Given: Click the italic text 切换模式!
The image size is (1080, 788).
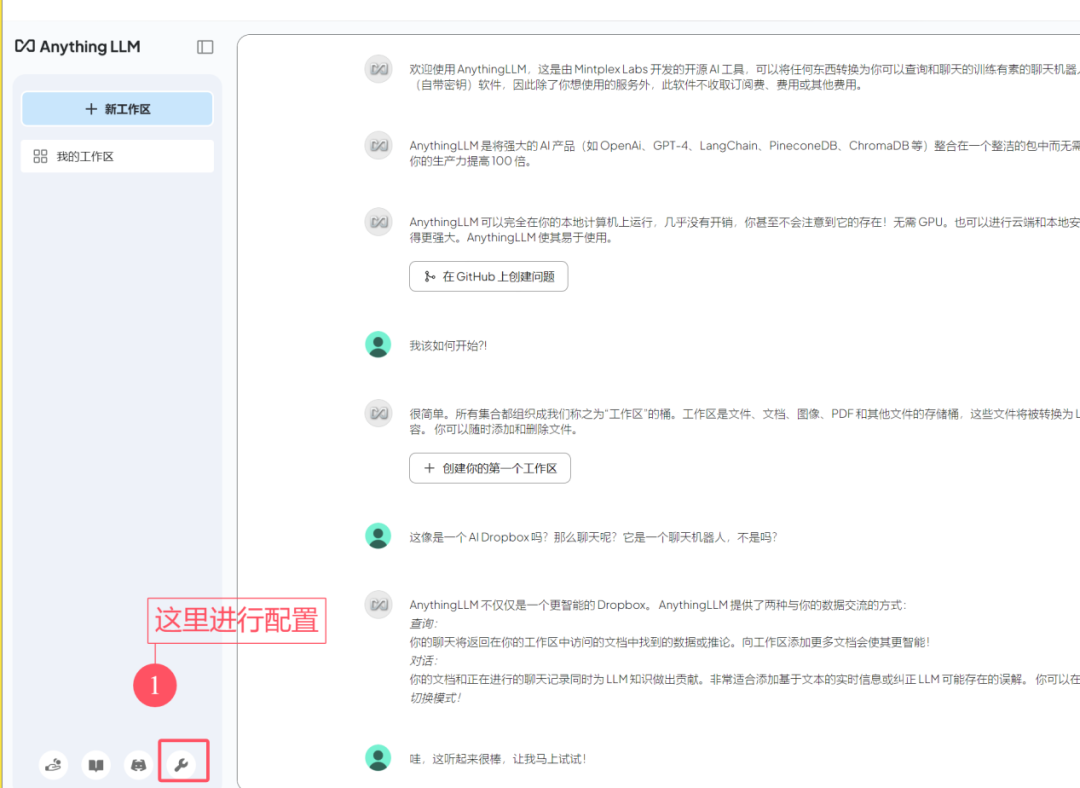Looking at the screenshot, I should (435, 698).
